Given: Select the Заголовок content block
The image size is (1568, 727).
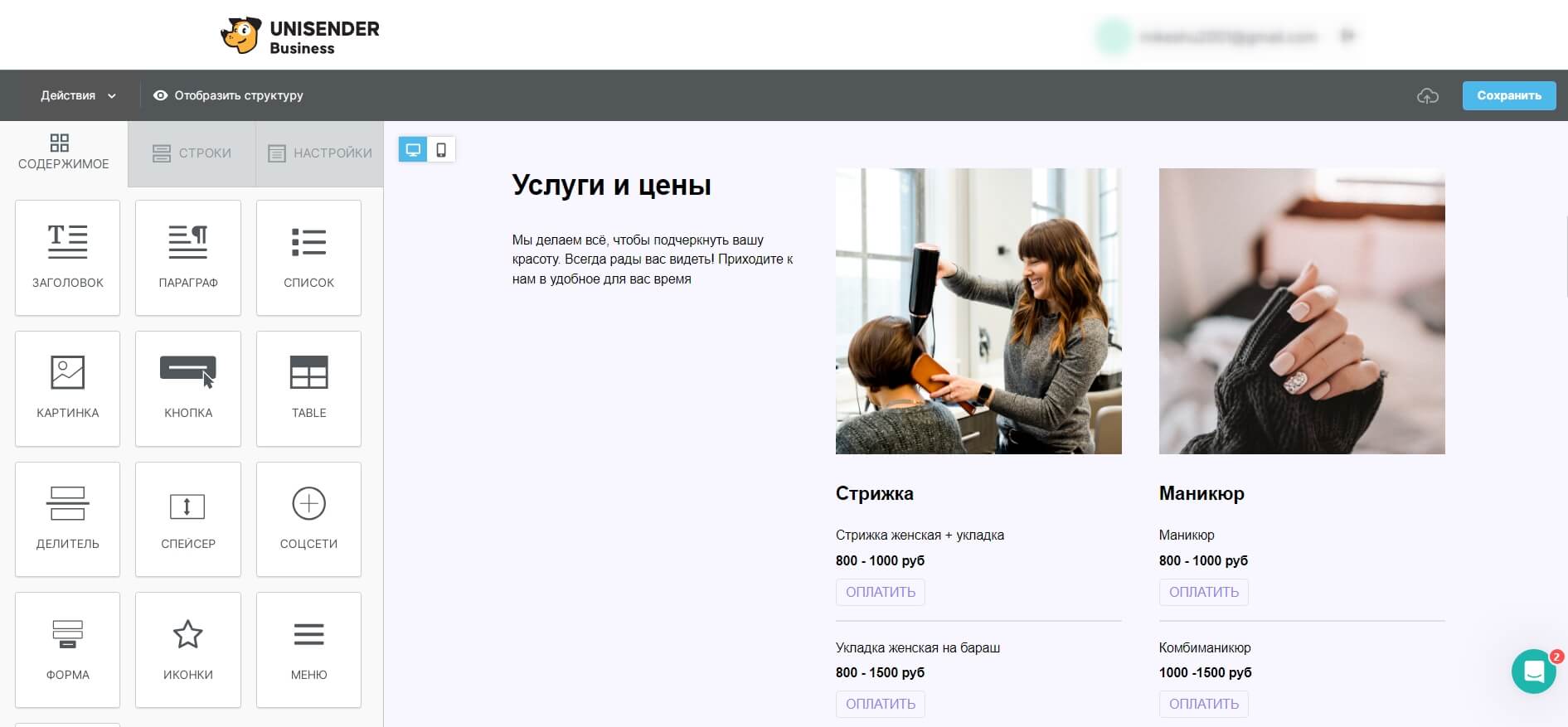Looking at the screenshot, I should (x=67, y=258).
